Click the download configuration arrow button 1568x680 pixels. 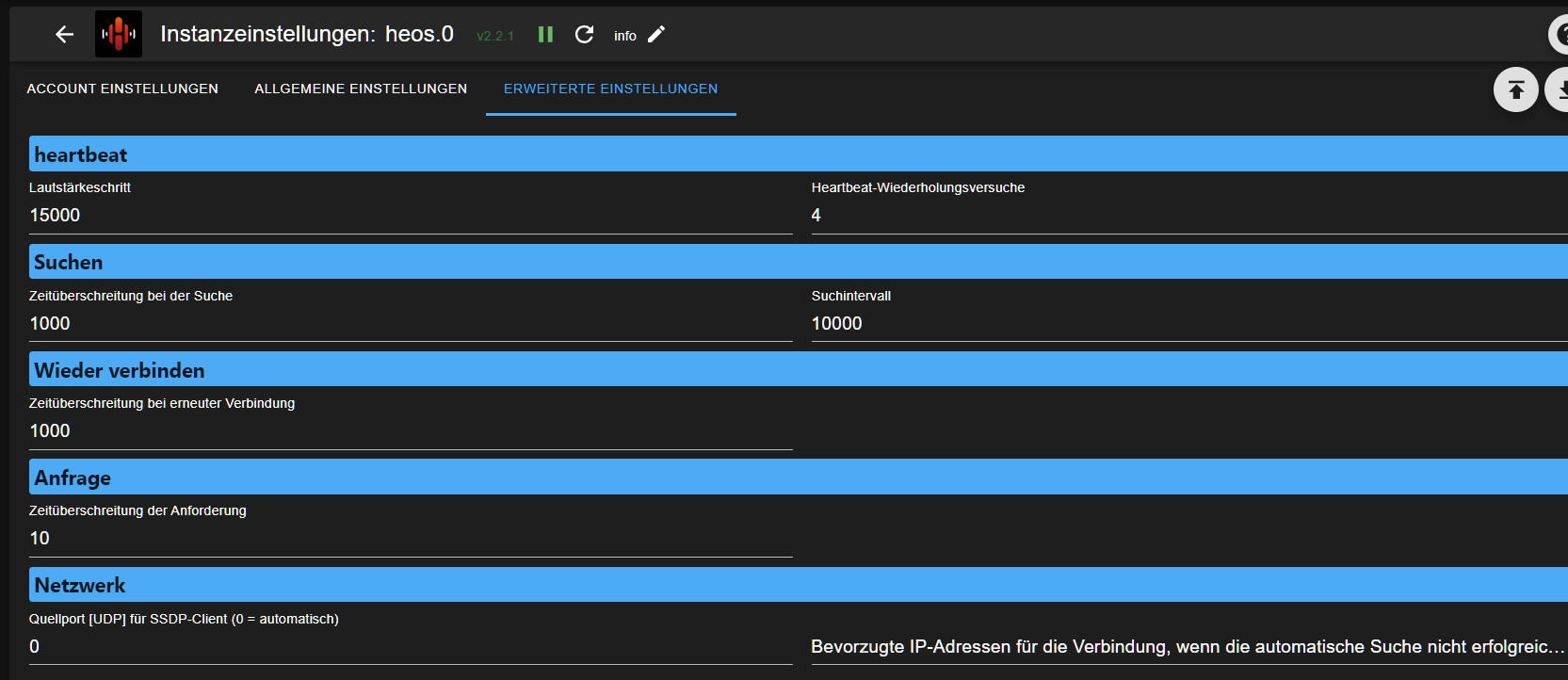click(1559, 89)
